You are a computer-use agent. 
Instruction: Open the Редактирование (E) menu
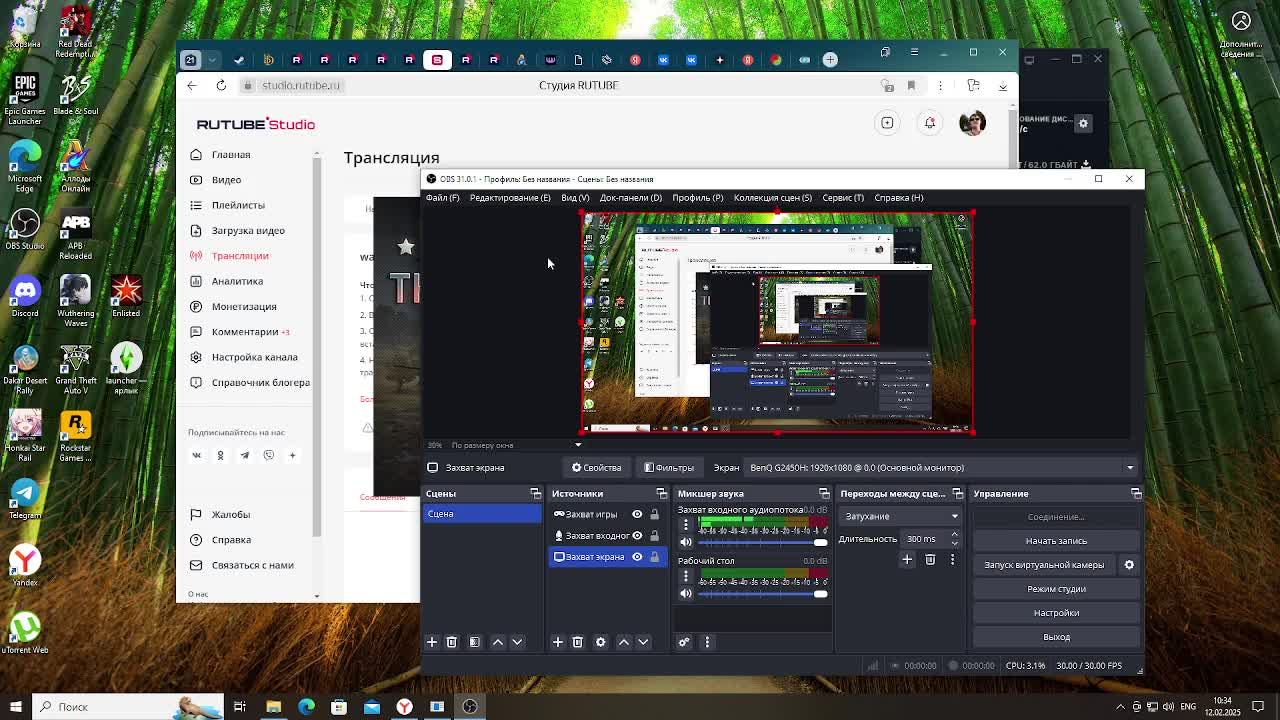click(x=510, y=198)
